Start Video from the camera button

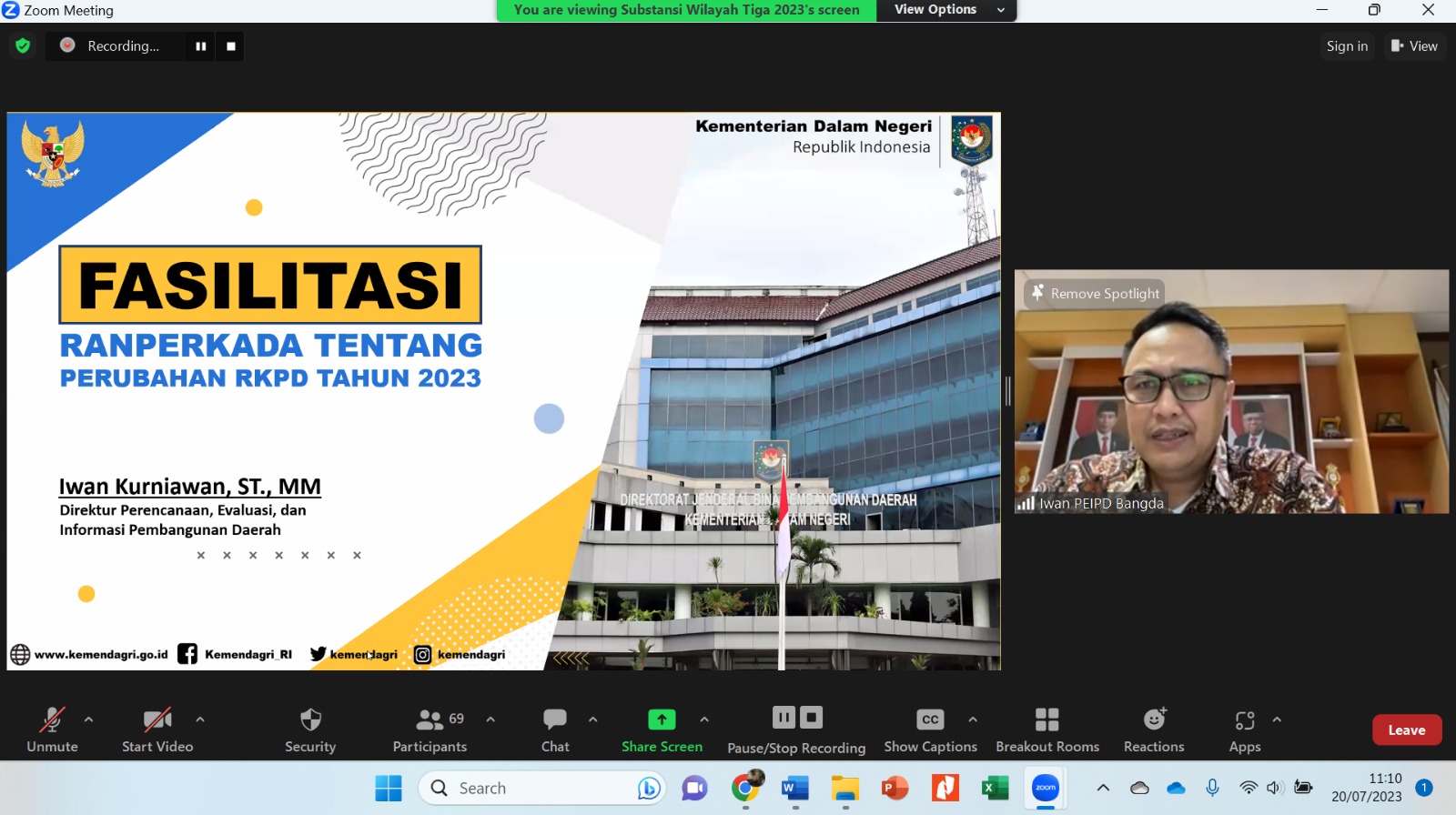click(157, 720)
